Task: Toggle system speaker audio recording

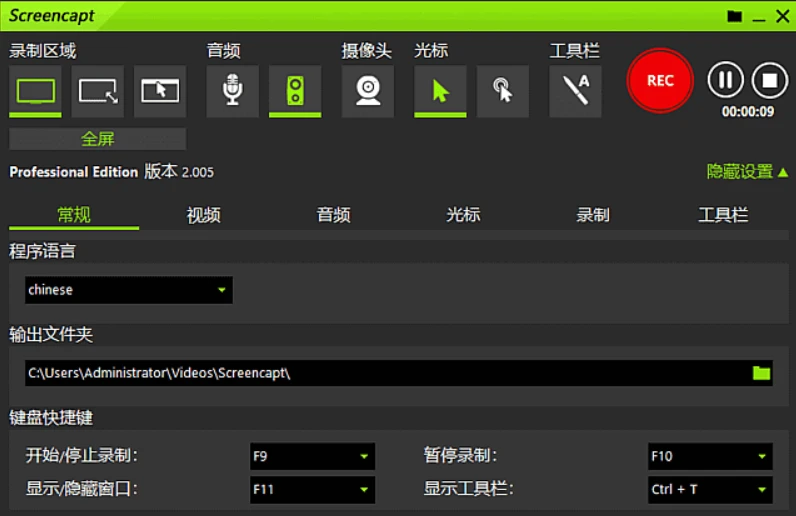Action: 295,91
